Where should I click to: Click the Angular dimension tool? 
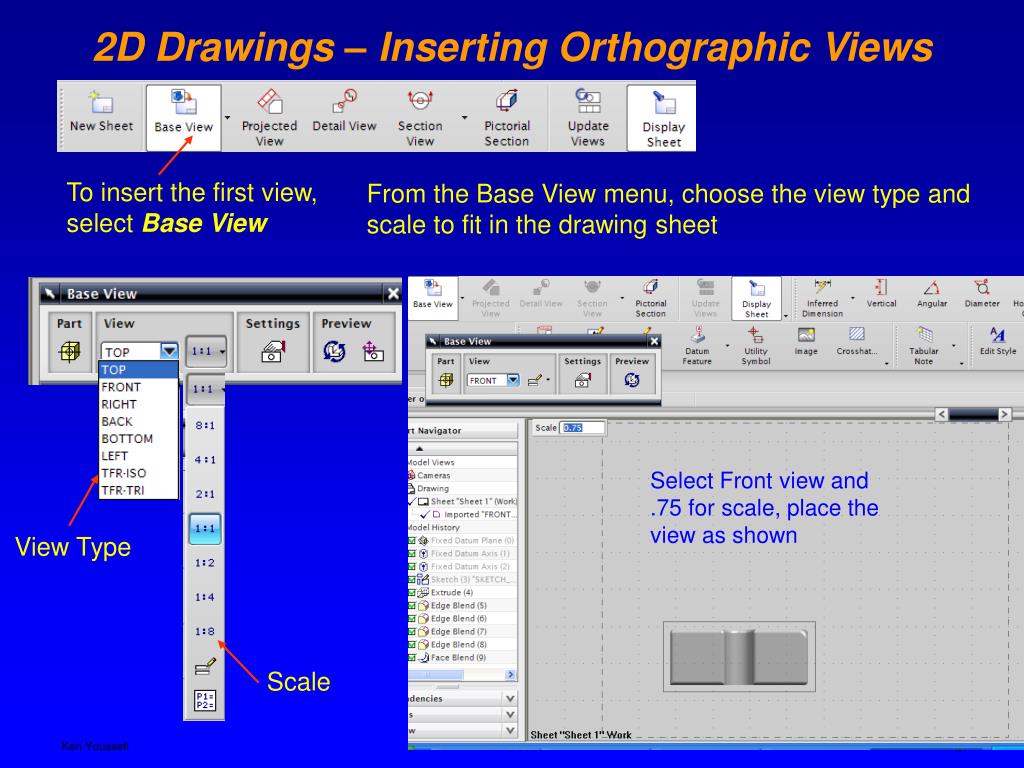[x=932, y=294]
